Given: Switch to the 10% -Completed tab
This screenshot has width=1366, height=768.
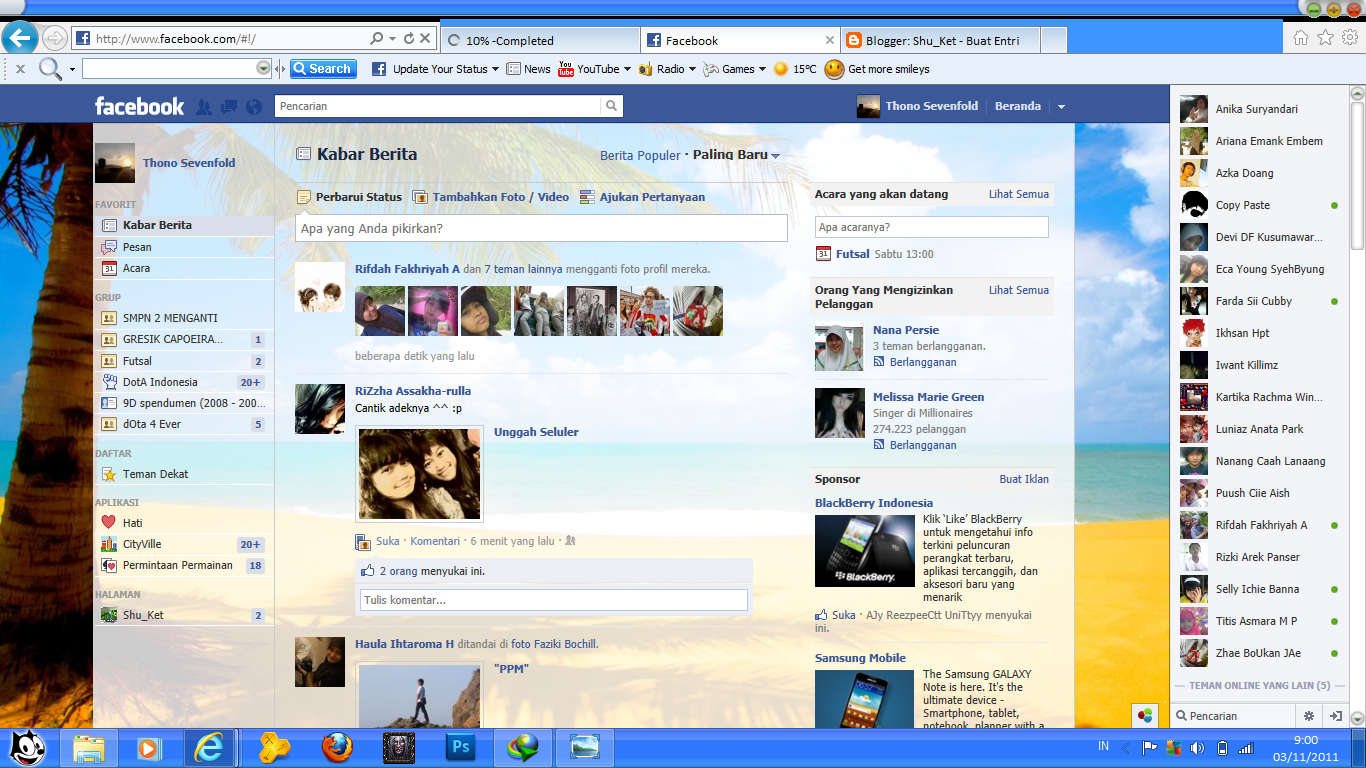Looking at the screenshot, I should [540, 41].
